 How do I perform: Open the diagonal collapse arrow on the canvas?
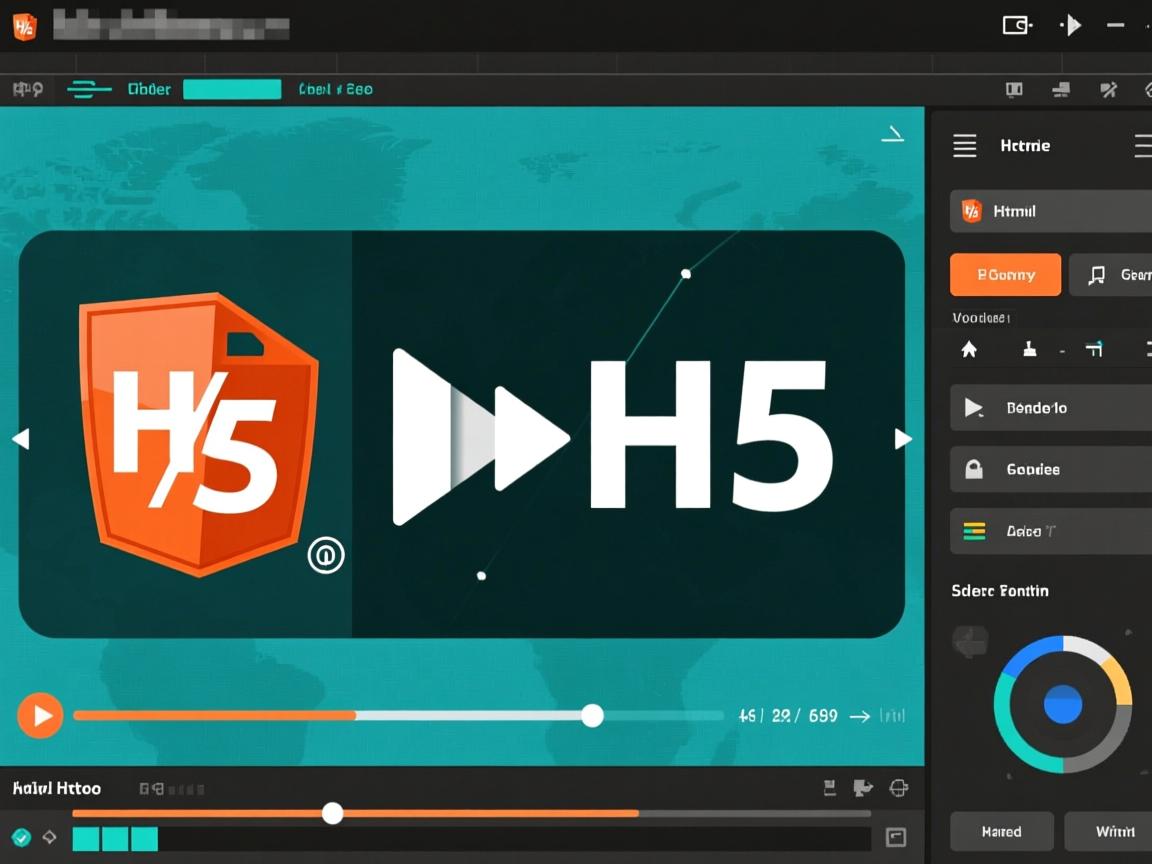pyautogui.click(x=893, y=133)
